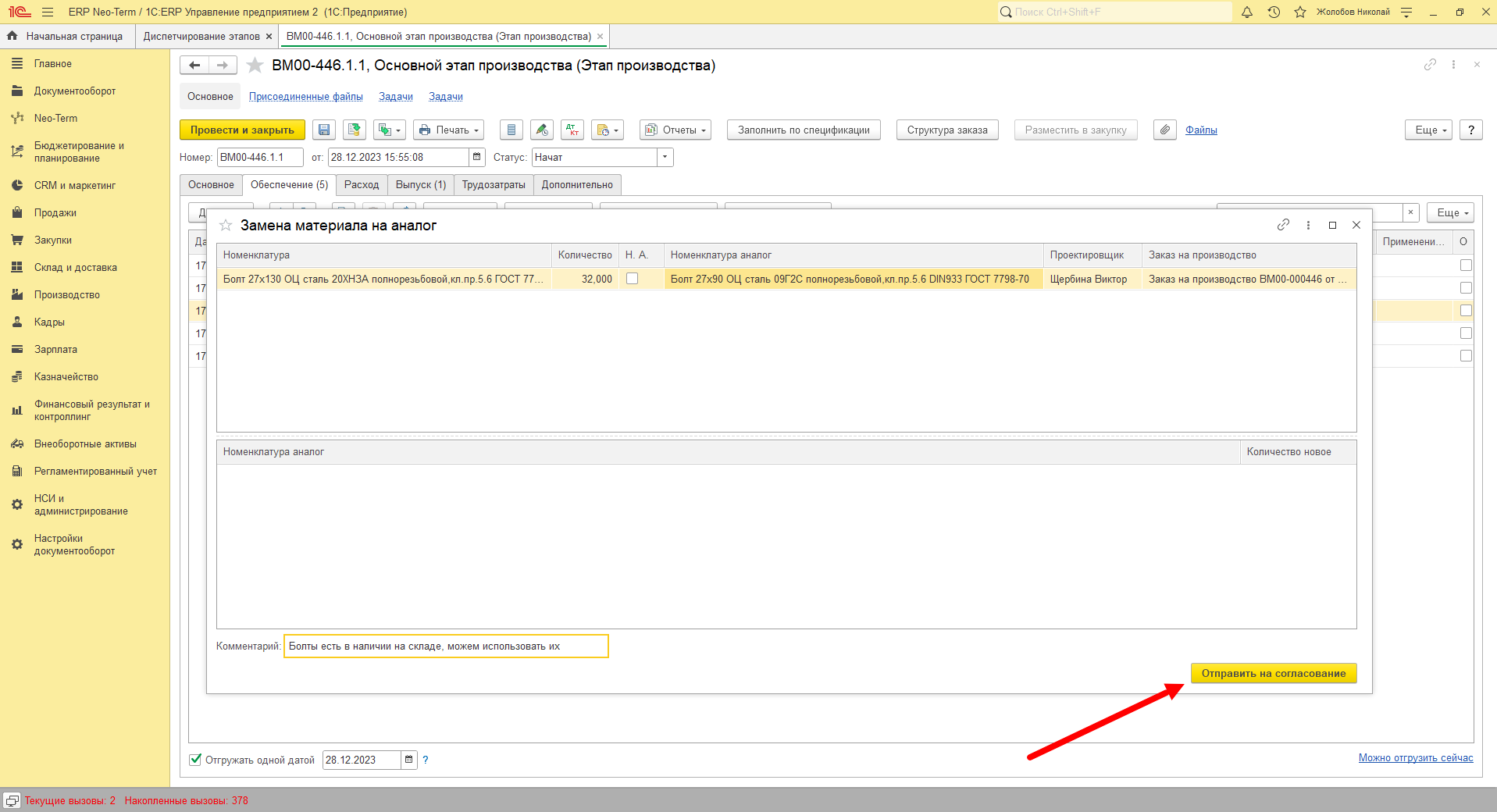The height and width of the screenshot is (812, 1497).
Task: Open the Печать dropdown menu
Action: coord(448,130)
